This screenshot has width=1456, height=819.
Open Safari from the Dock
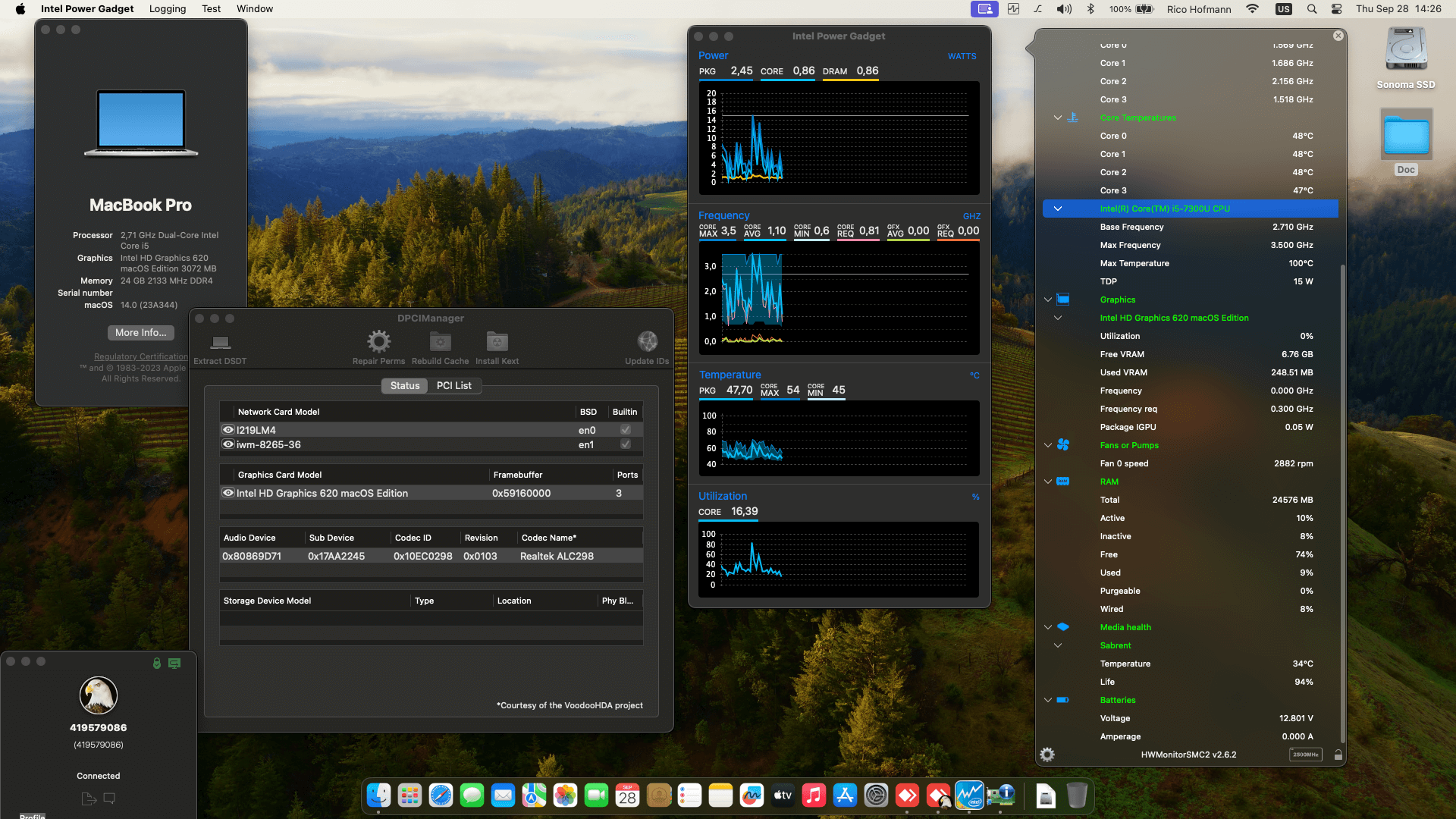click(x=441, y=795)
